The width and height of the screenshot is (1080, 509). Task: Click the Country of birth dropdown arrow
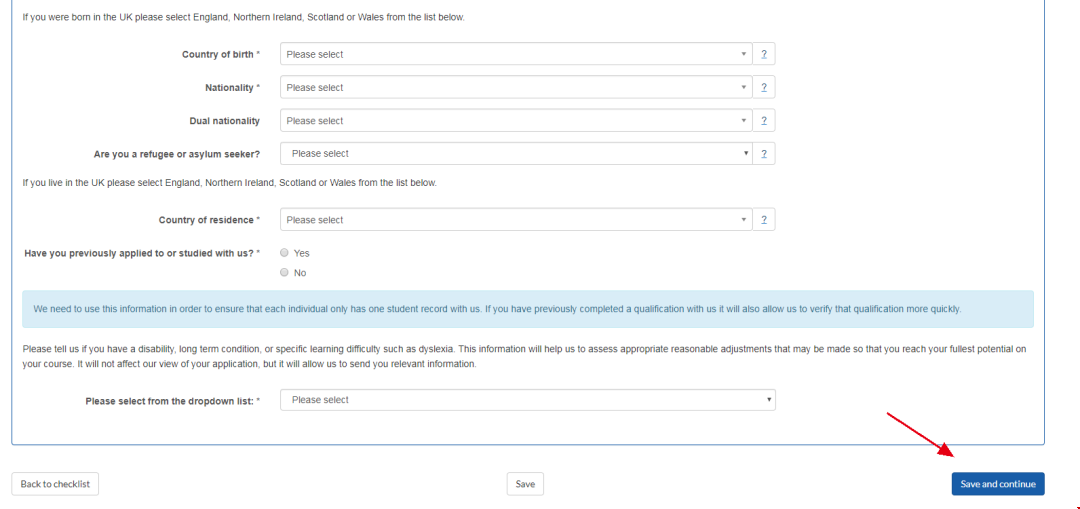point(744,54)
